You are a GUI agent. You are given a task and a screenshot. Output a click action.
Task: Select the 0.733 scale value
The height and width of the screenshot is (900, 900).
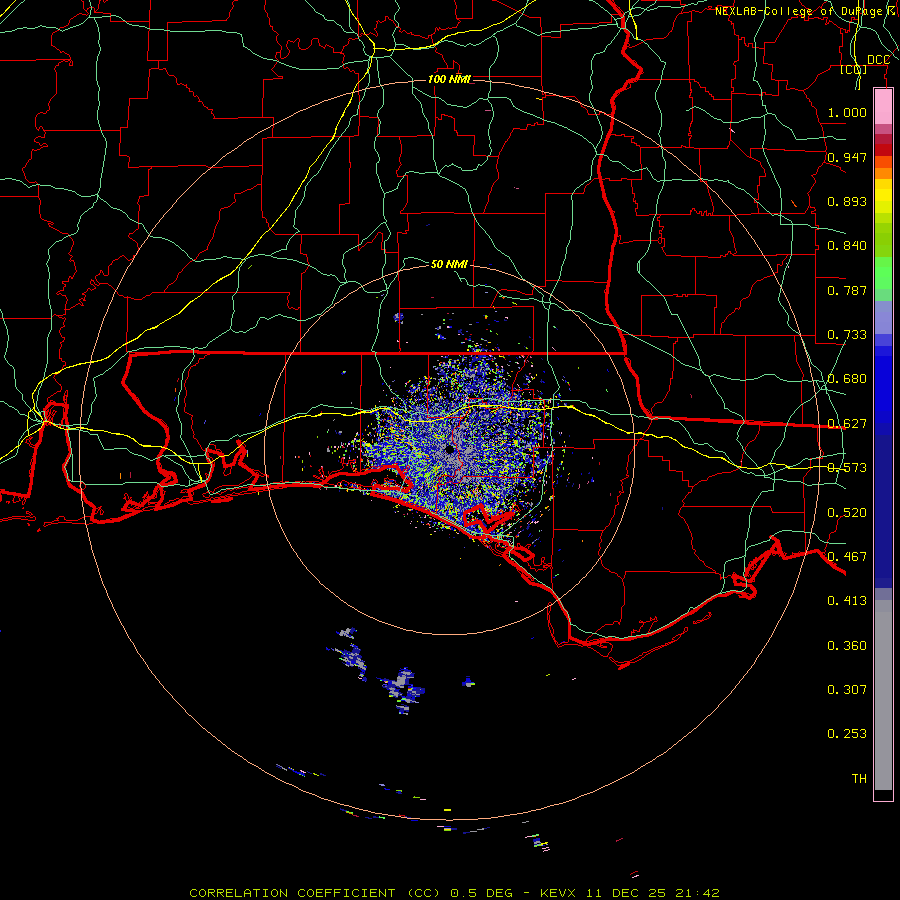(847, 335)
